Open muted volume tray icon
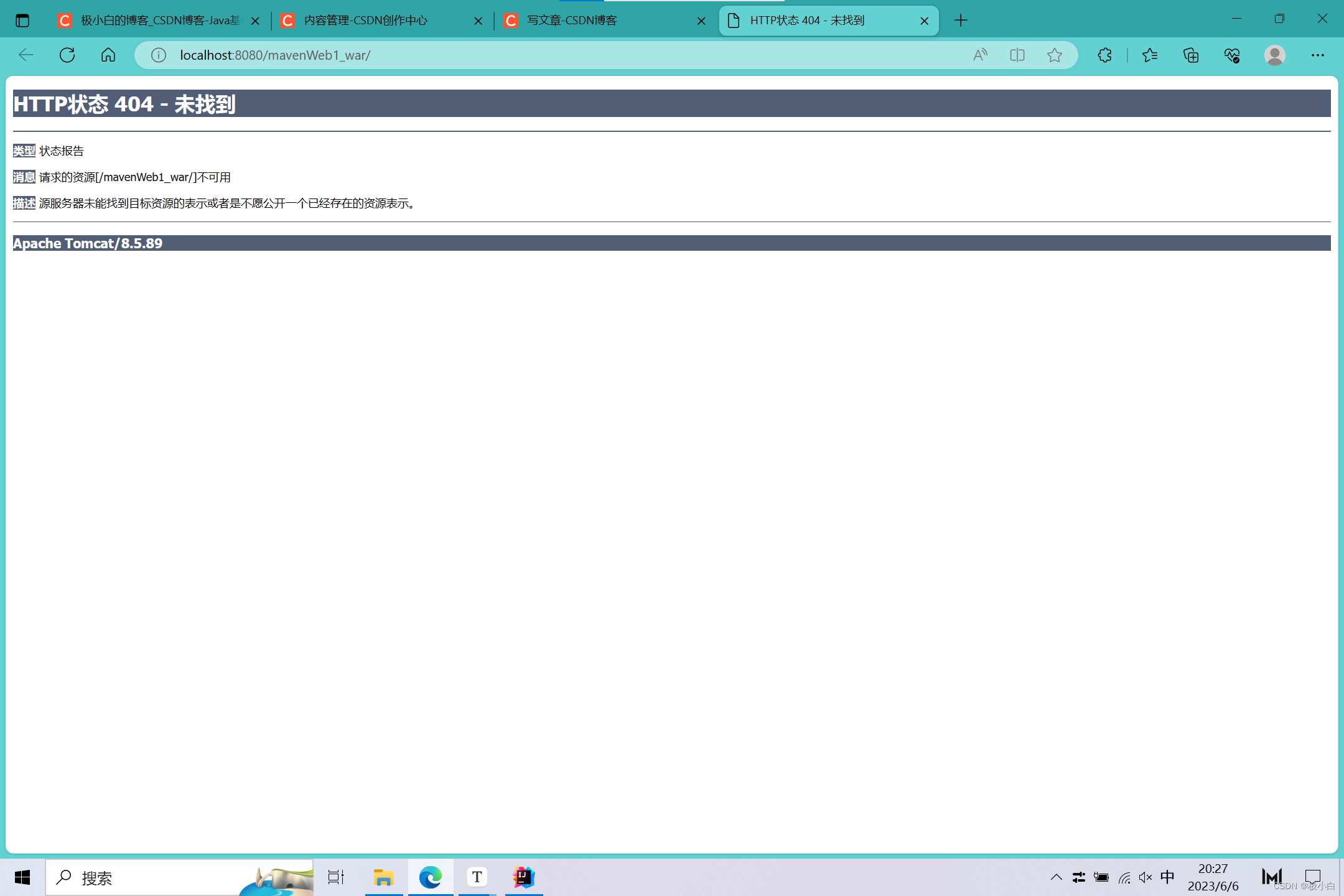1344x896 pixels. (1146, 877)
